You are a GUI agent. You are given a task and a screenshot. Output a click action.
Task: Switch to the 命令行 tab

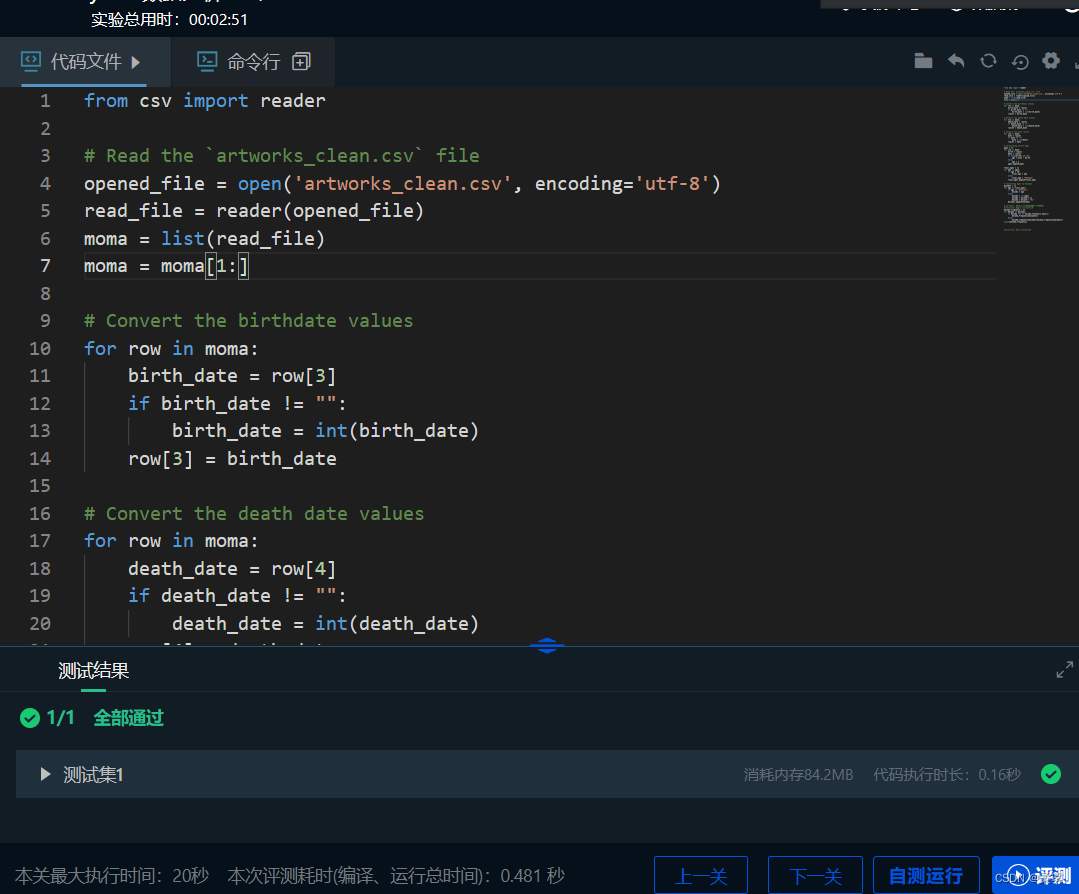[253, 60]
